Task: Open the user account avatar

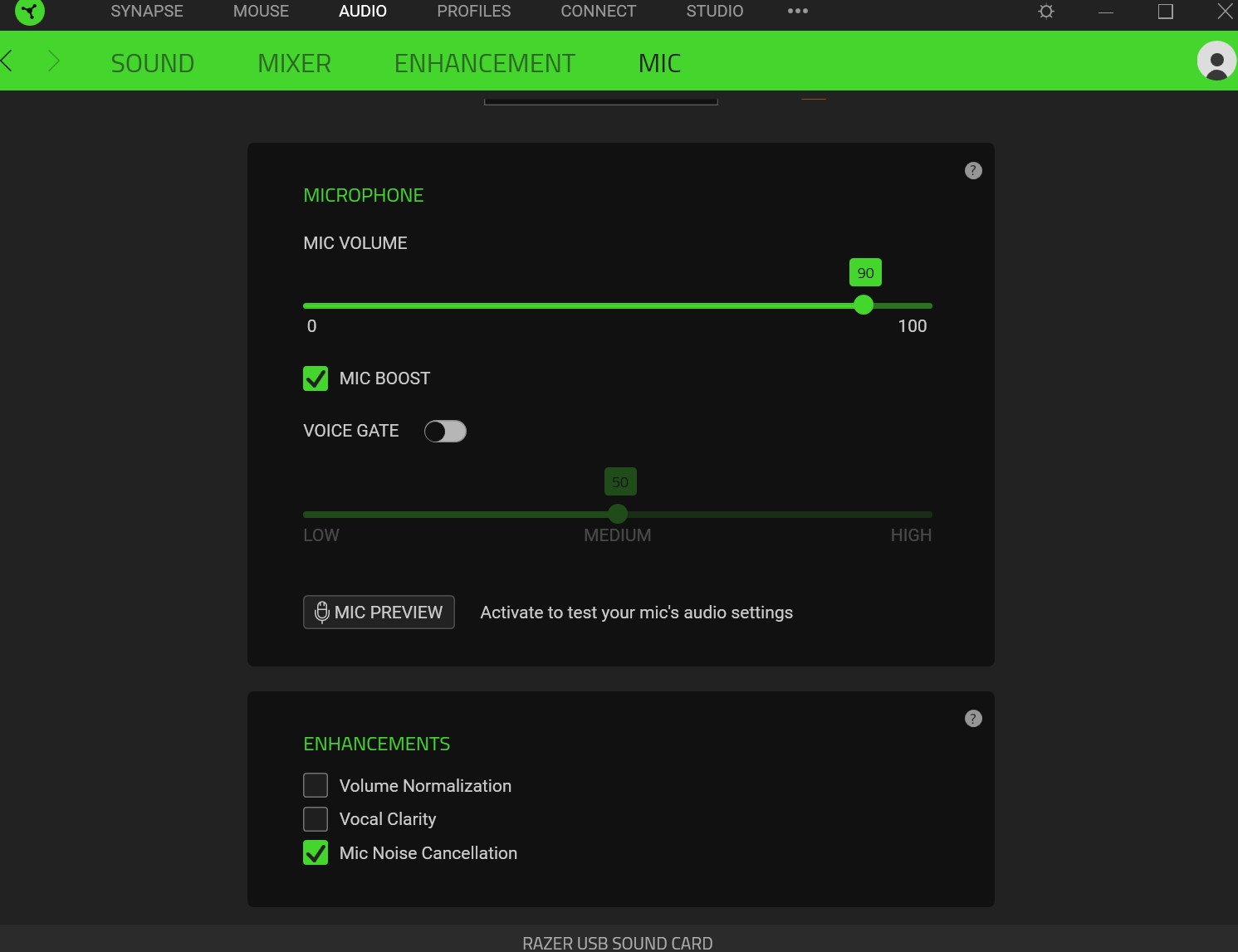Action: pyautogui.click(x=1216, y=61)
